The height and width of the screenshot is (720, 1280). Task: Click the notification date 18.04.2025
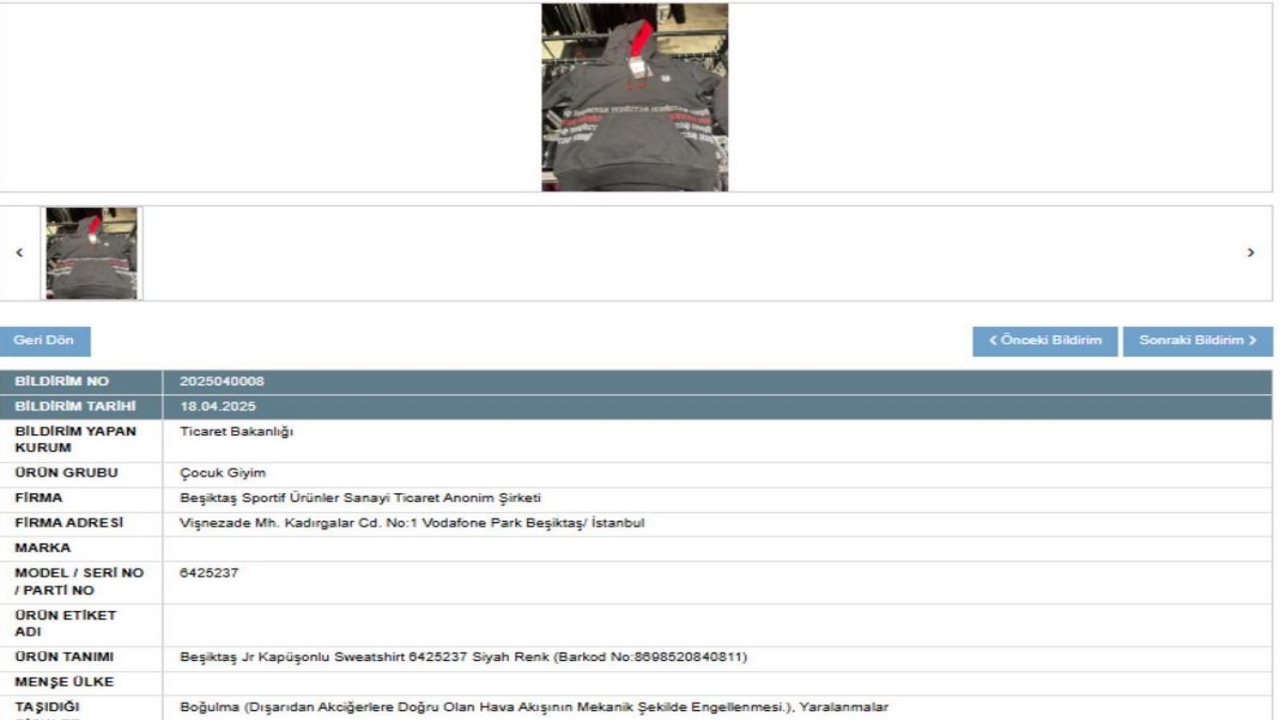point(218,406)
